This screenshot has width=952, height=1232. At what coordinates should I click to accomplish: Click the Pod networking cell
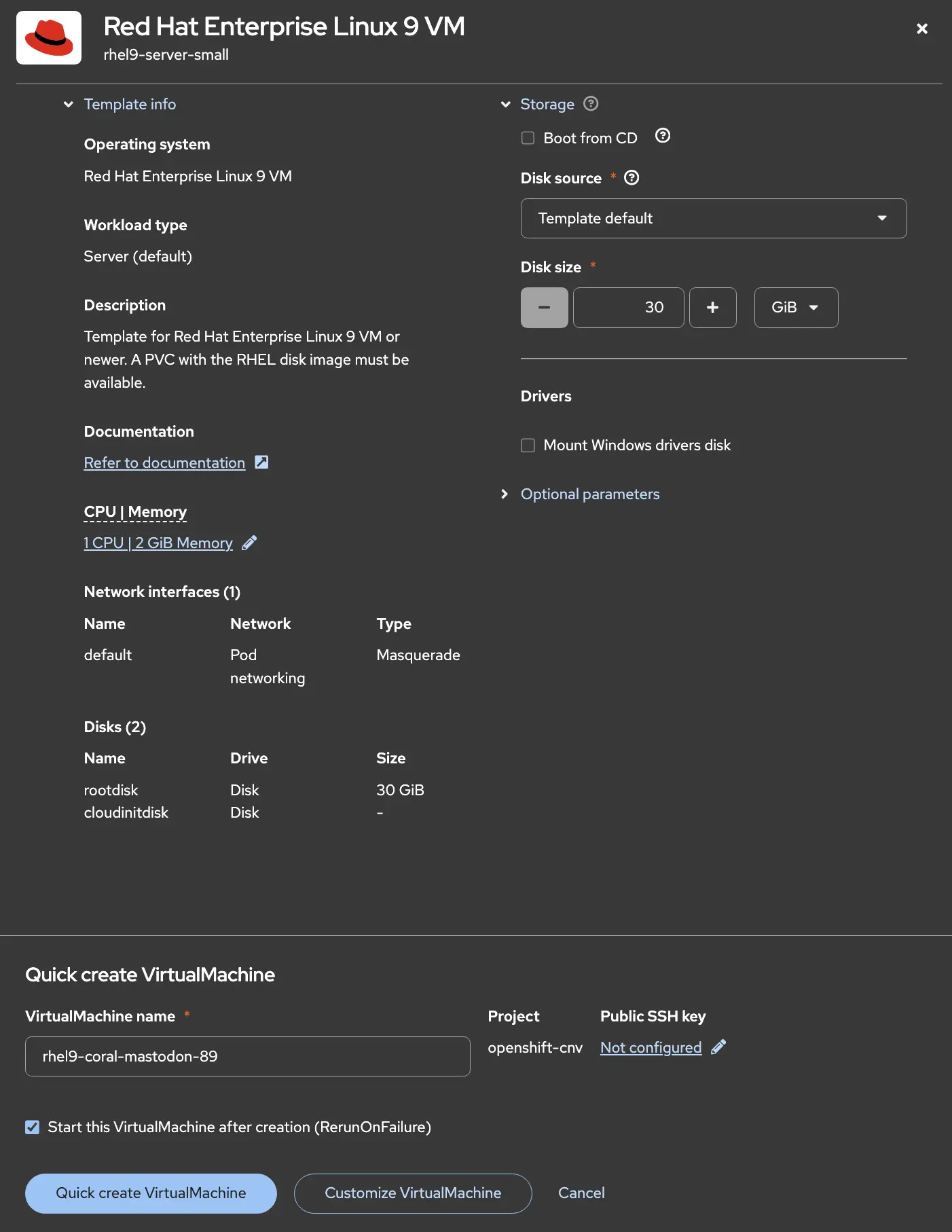pos(268,666)
